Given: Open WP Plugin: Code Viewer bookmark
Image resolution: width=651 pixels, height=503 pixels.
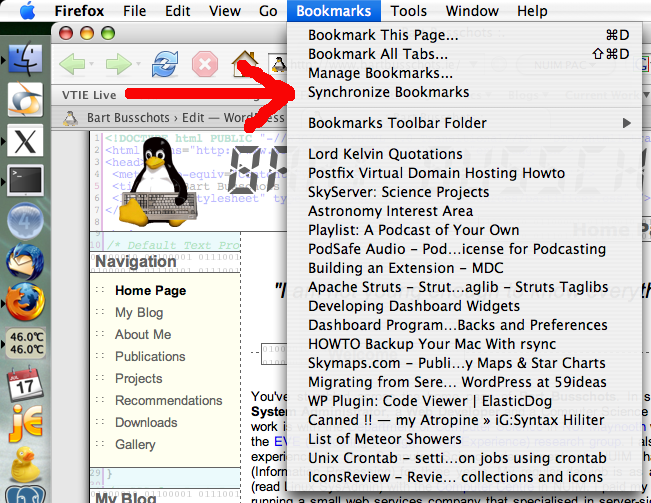Looking at the screenshot, I should pos(465,401).
